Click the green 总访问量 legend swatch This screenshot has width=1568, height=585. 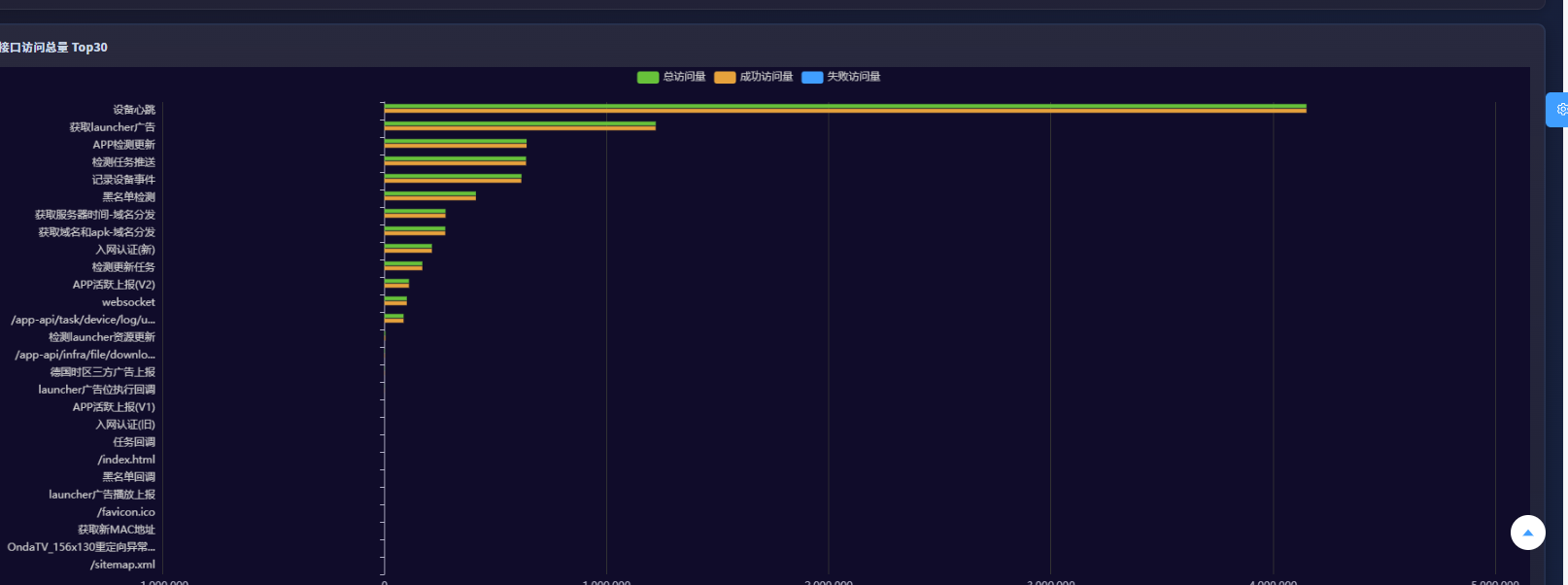[x=648, y=78]
